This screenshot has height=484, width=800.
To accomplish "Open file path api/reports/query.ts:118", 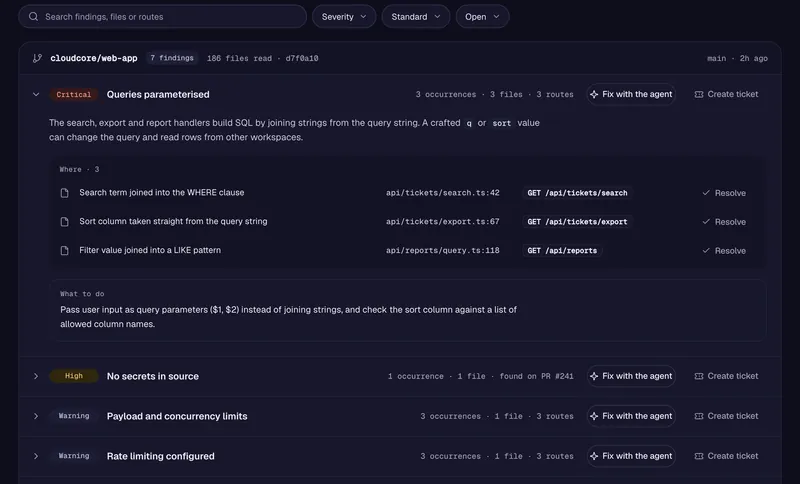I will pyautogui.click(x=443, y=250).
